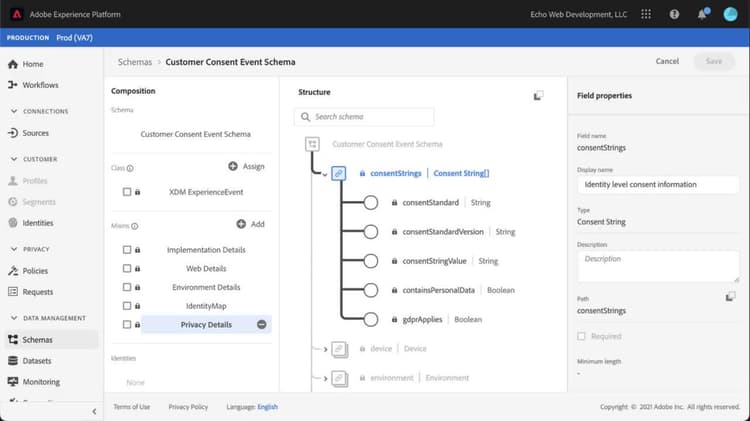Collapse the consentStrings node
Image resolution: width=750 pixels, height=421 pixels.
tap(325, 175)
